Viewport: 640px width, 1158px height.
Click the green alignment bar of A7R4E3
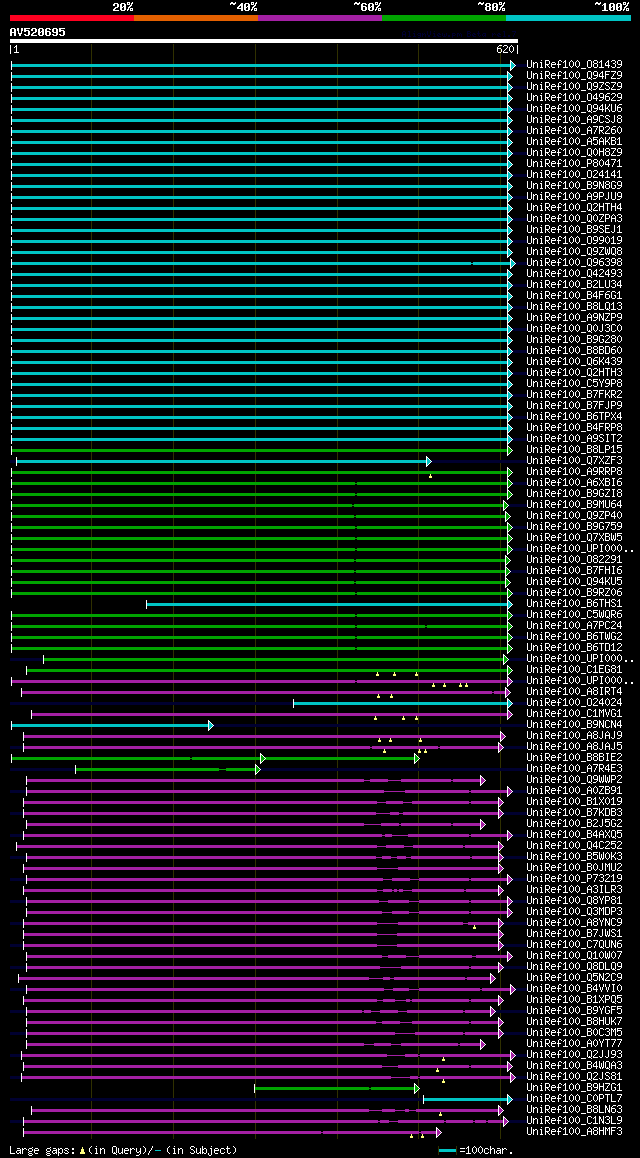click(x=166, y=770)
